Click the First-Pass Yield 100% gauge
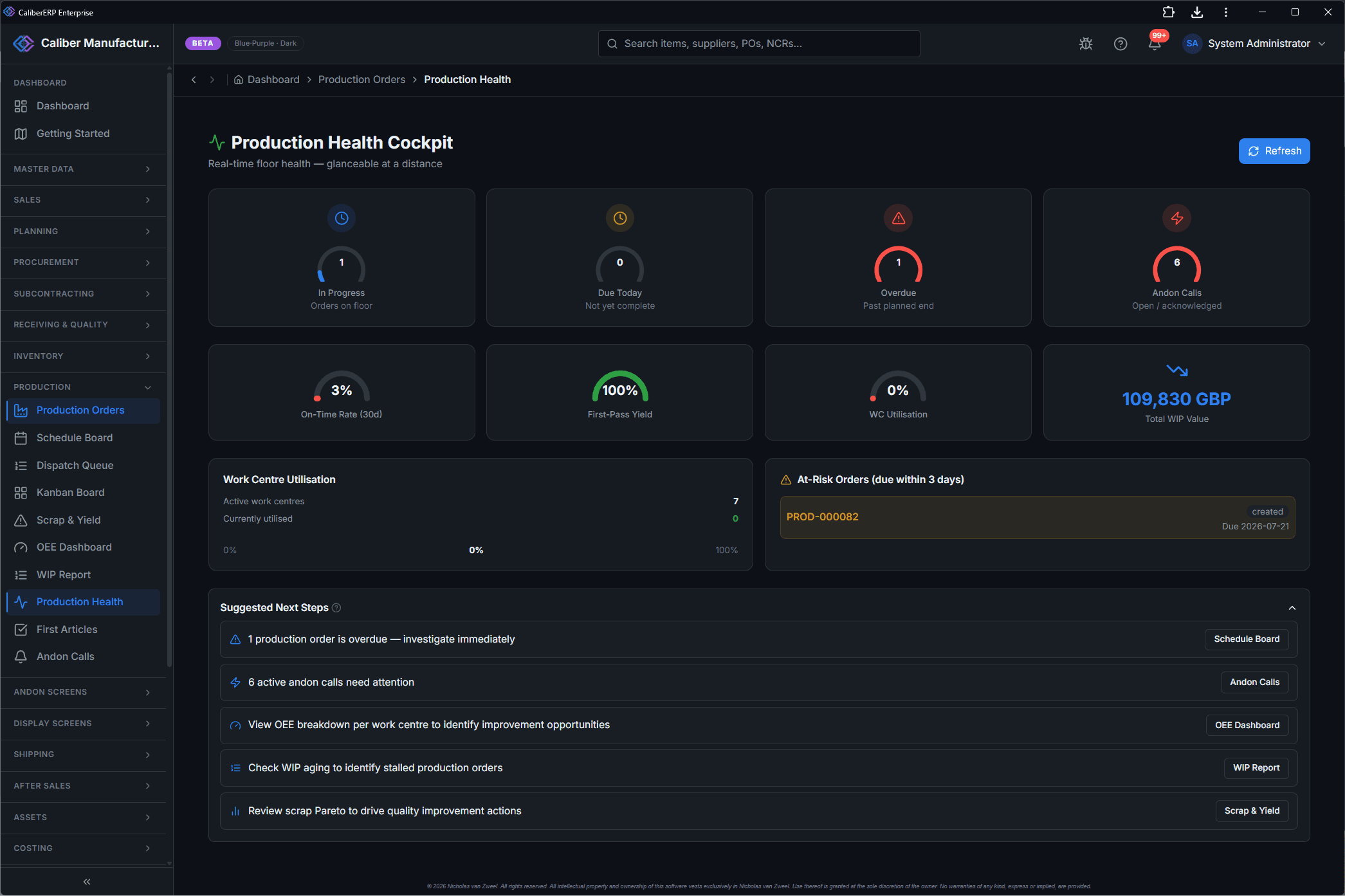The width and height of the screenshot is (1345, 896). point(620,387)
